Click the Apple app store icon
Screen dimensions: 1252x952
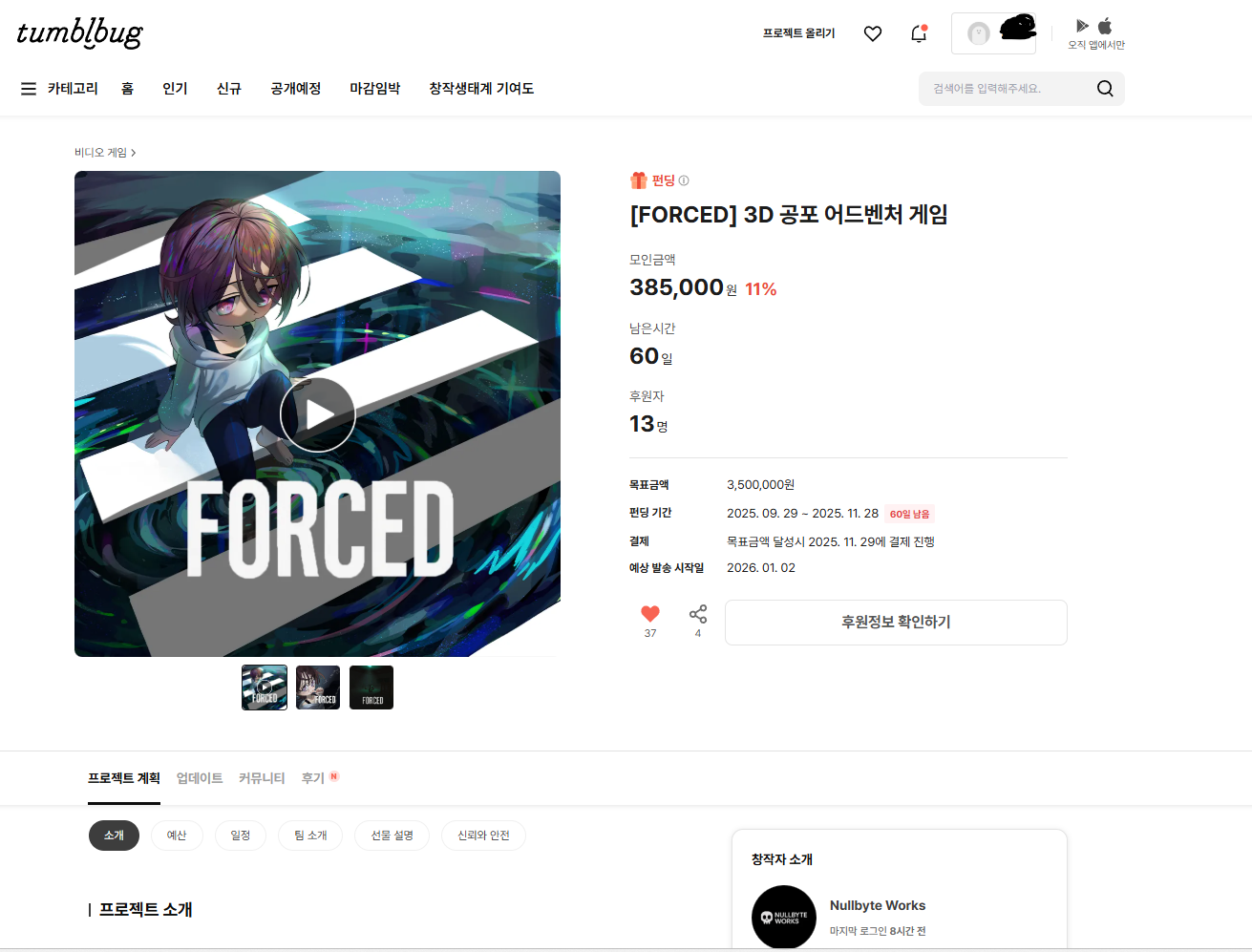pyautogui.click(x=1105, y=26)
